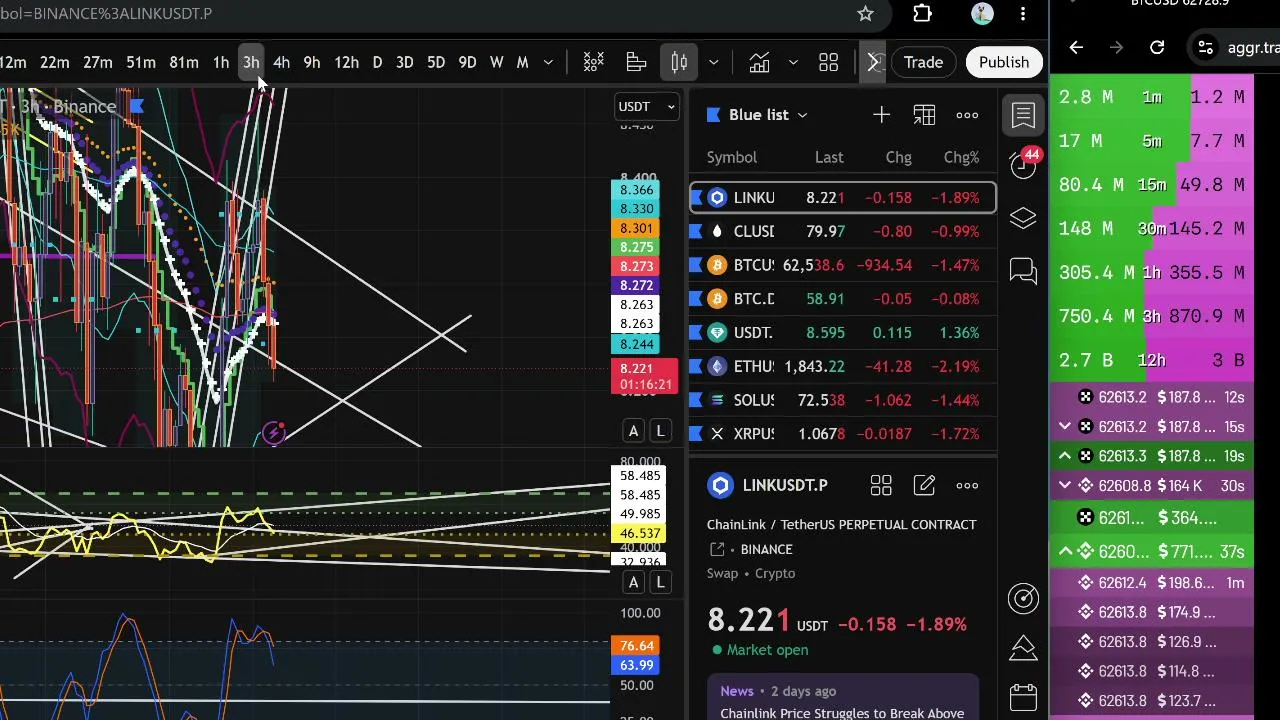Select the 27m timeframe

pos(97,63)
